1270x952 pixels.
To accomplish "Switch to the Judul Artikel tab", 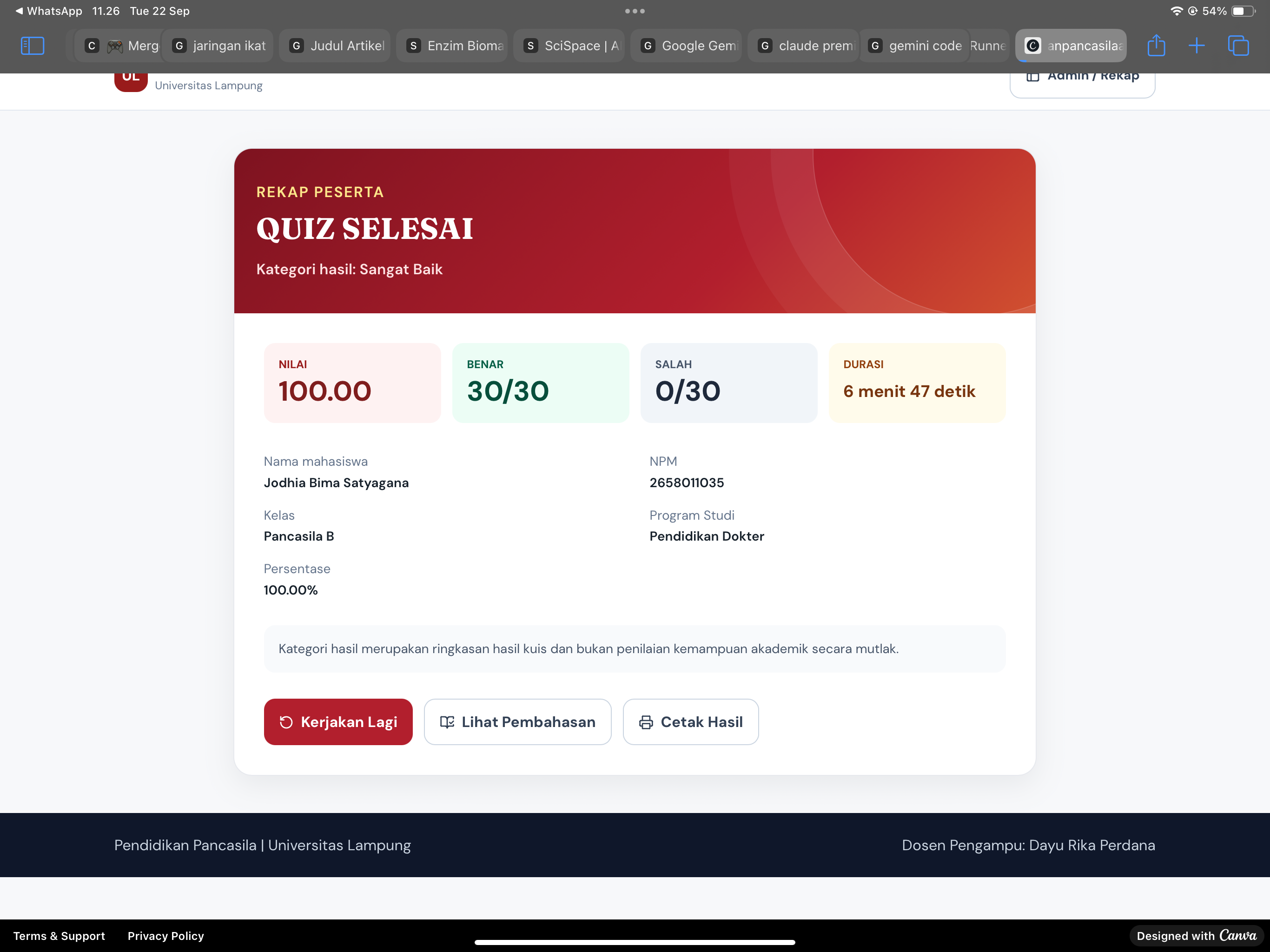I will point(335,46).
